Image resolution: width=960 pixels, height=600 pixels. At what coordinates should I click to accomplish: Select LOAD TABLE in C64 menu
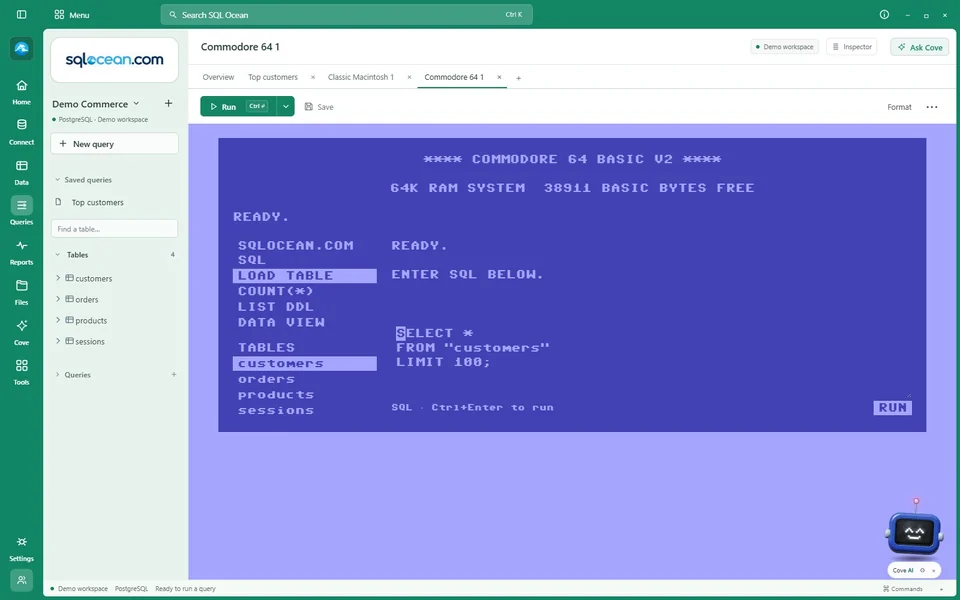point(304,276)
